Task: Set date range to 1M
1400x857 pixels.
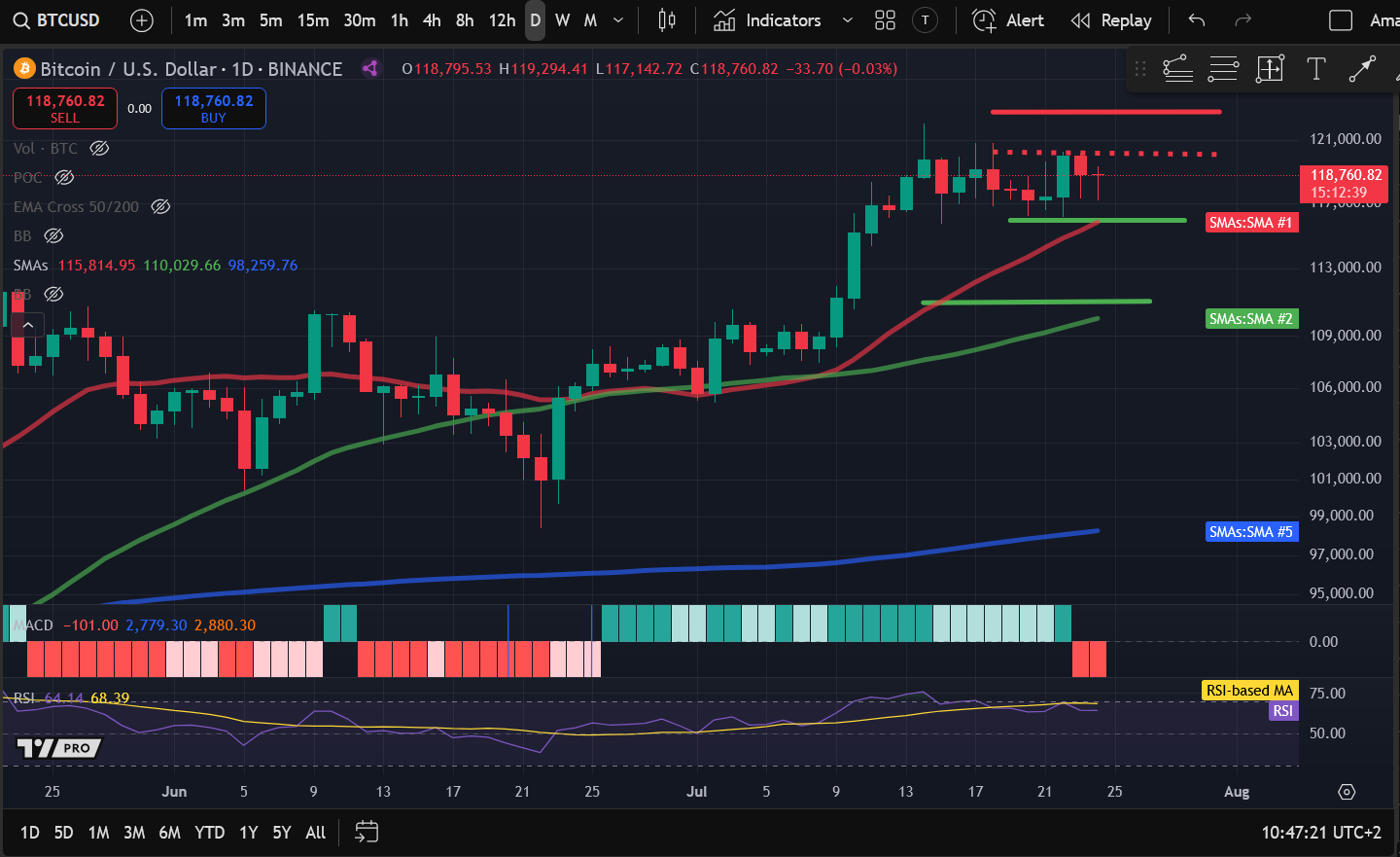Action: click(98, 833)
